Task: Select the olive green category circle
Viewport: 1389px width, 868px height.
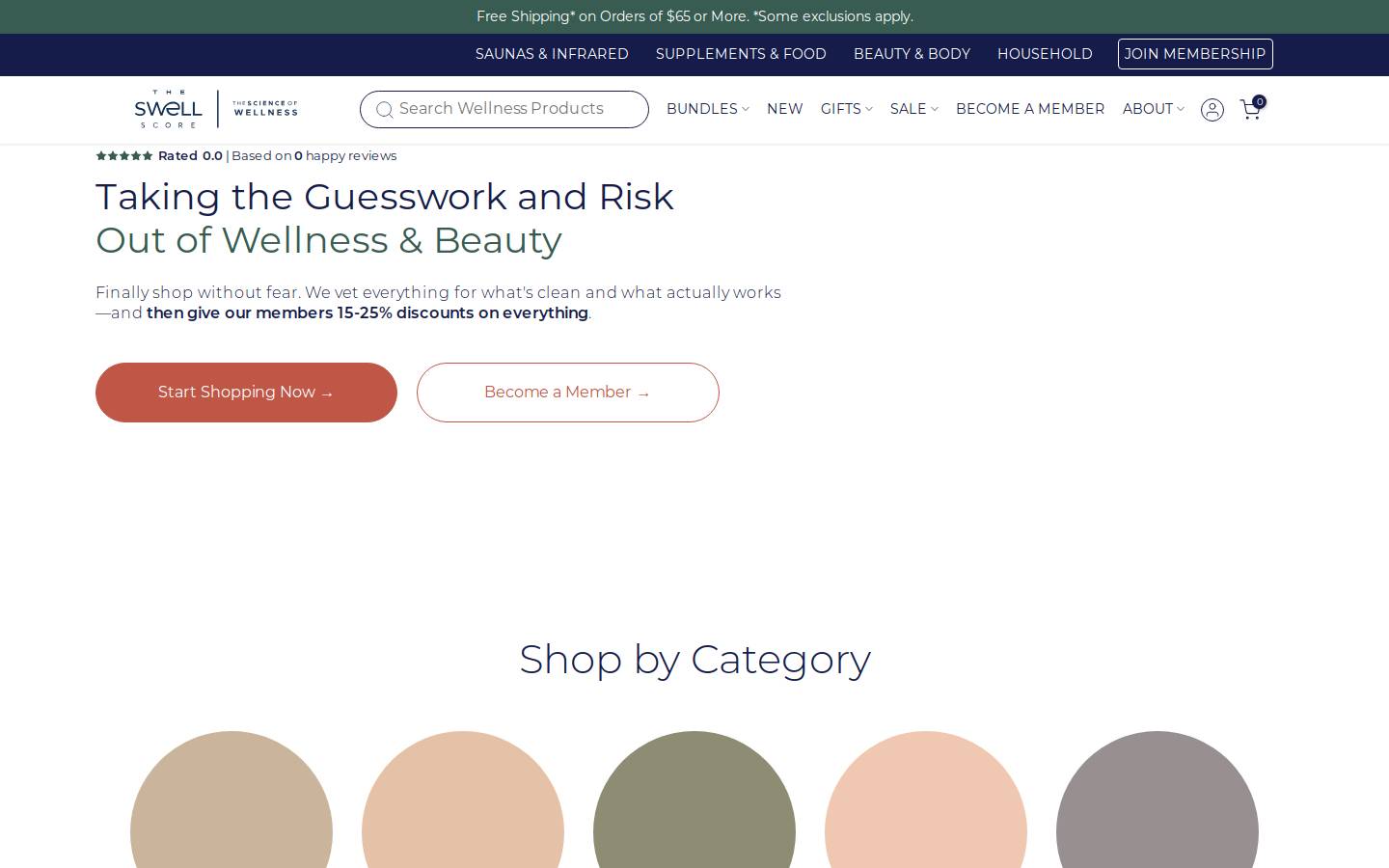Action: 694,800
